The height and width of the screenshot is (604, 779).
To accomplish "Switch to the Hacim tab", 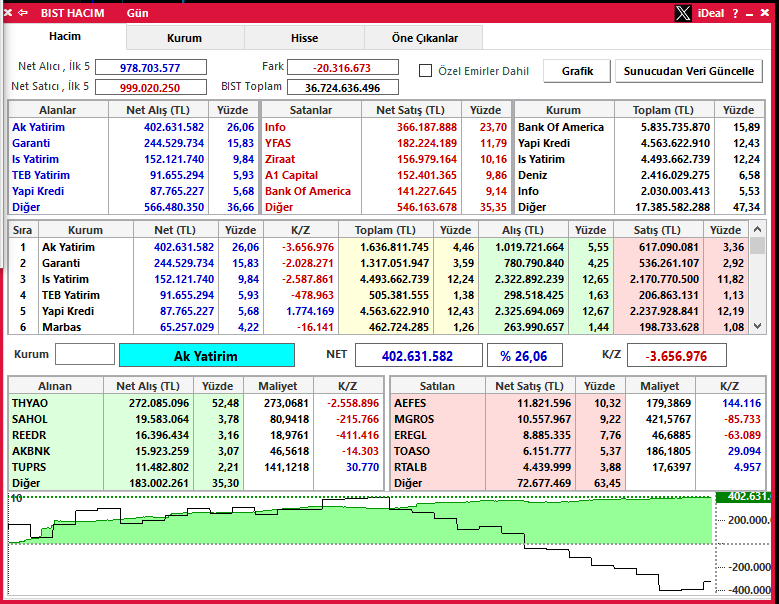I will pyautogui.click(x=65, y=36).
